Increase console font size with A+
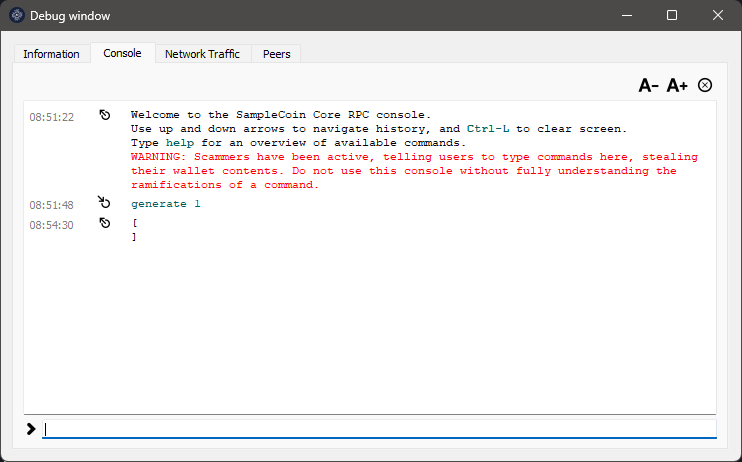The image size is (742, 462). point(677,86)
